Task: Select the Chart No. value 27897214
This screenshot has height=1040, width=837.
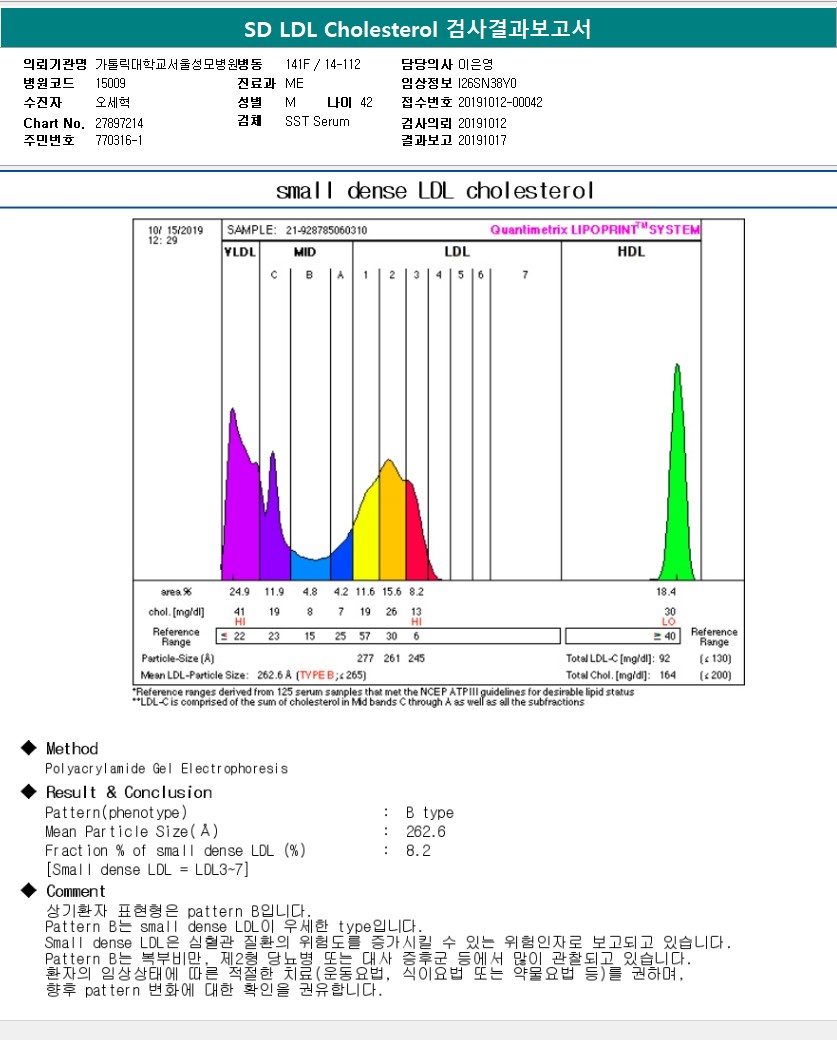Action: coord(120,123)
